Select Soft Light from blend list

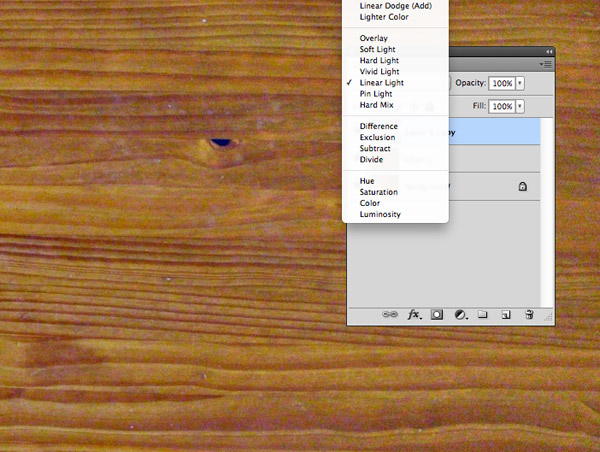tap(378, 49)
